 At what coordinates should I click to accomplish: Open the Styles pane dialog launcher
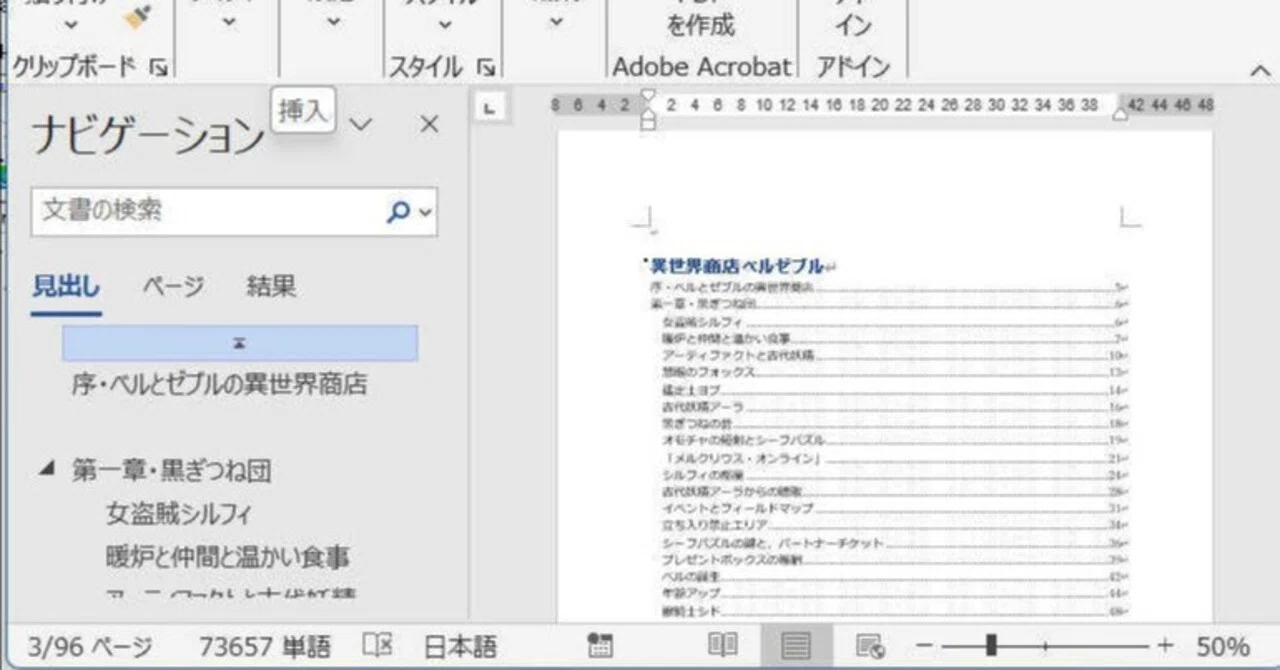pos(486,68)
